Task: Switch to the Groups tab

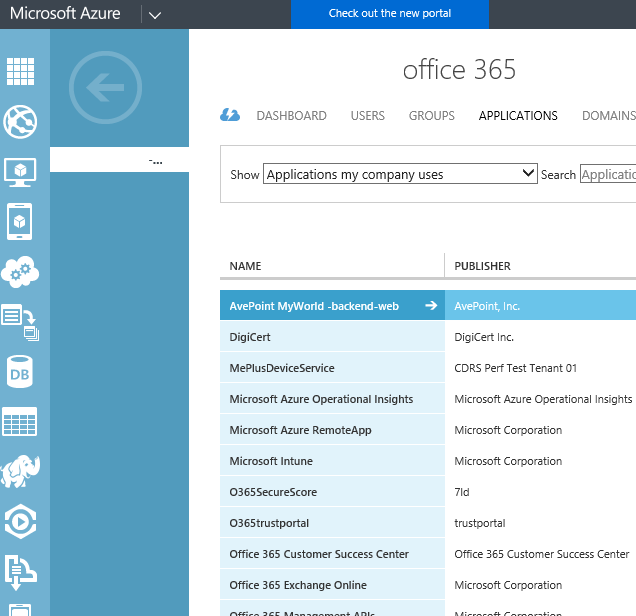Action: (x=431, y=116)
